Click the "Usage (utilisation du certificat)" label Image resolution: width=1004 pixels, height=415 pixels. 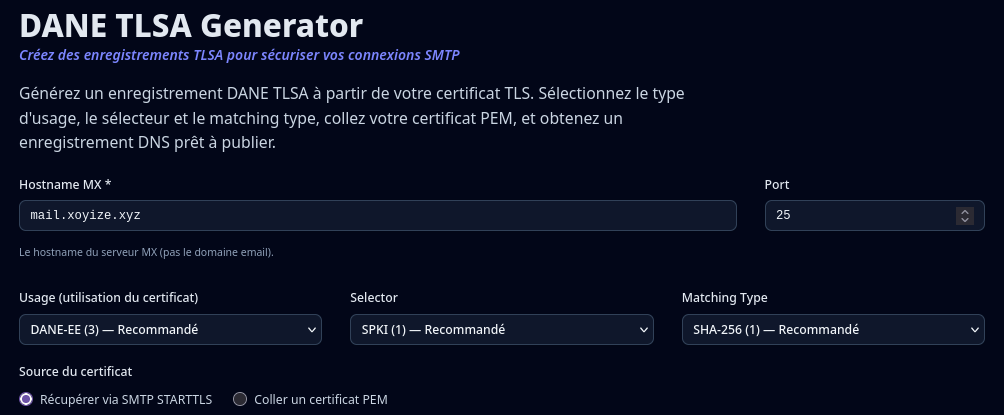[108, 298]
